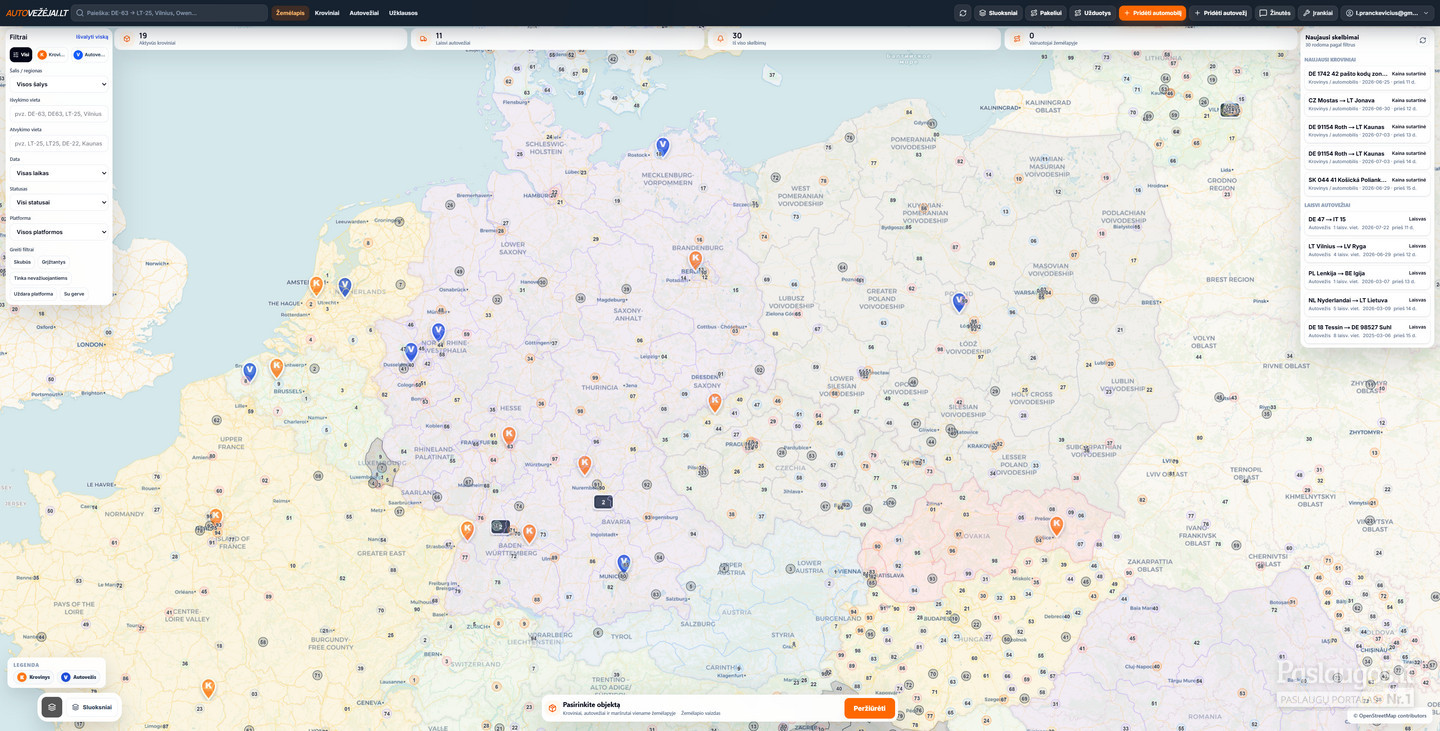Select the orange K marker near Amsterdam

(x=316, y=285)
